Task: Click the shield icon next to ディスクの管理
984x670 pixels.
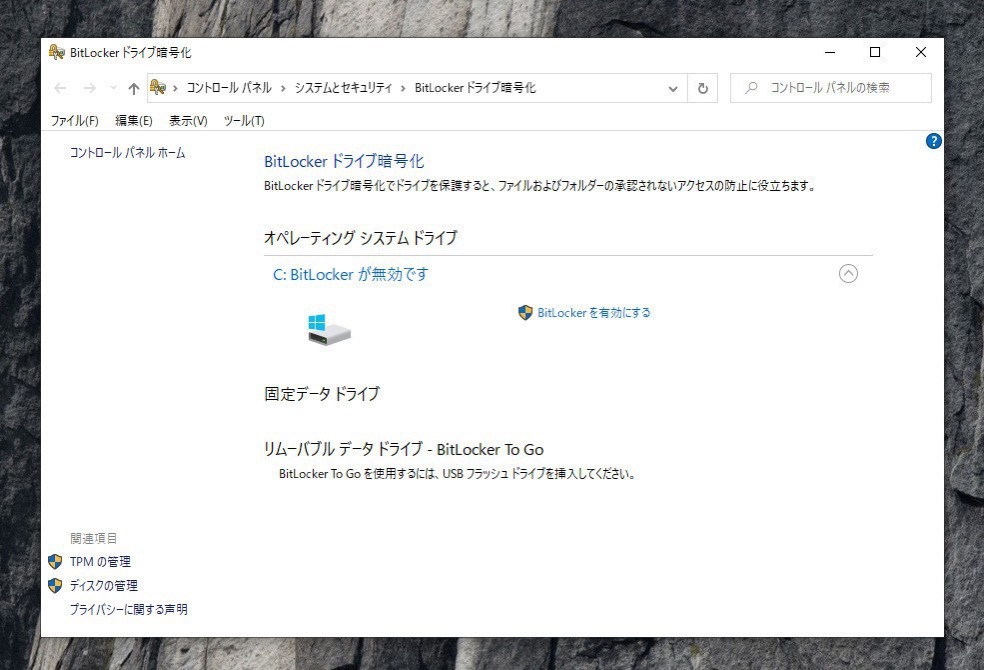Action: [55, 585]
